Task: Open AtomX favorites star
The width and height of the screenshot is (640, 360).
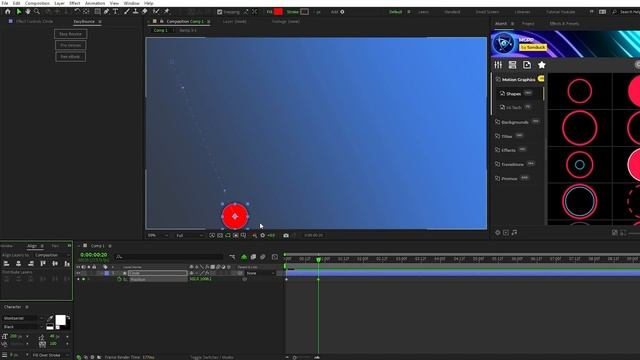Action: tap(542, 65)
